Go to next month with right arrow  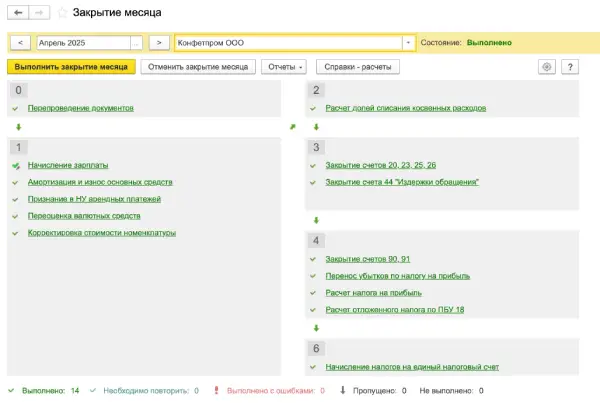click(159, 43)
